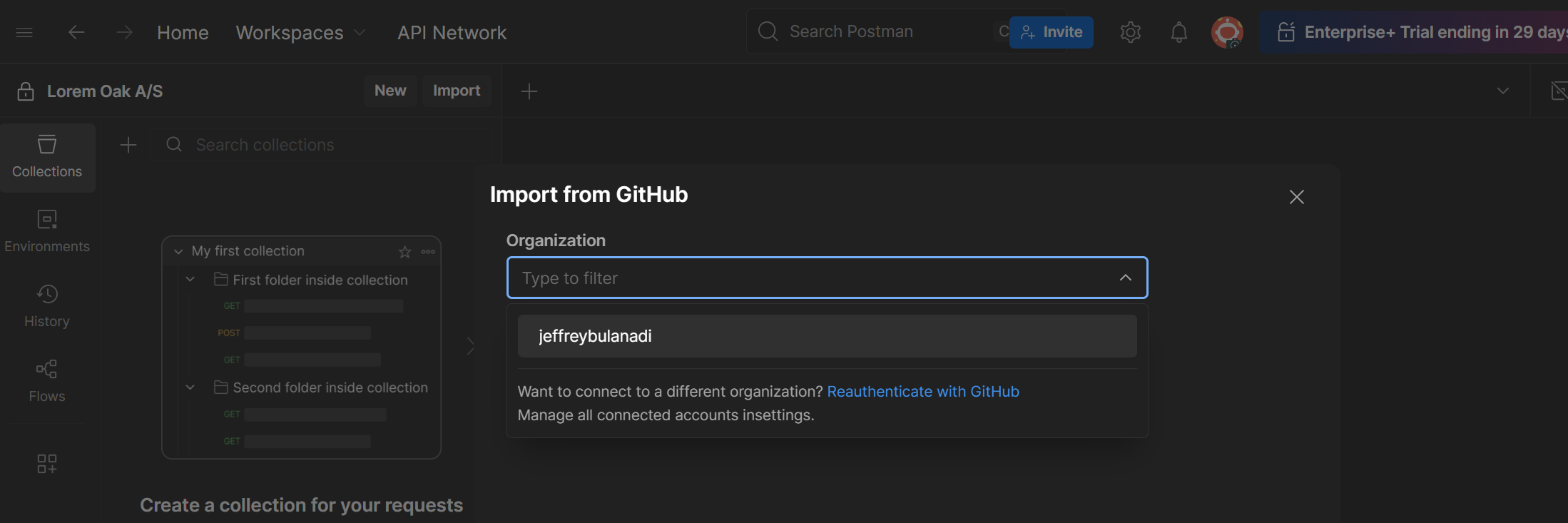Click the New button
This screenshot has height=523, width=1568.
pyautogui.click(x=390, y=91)
